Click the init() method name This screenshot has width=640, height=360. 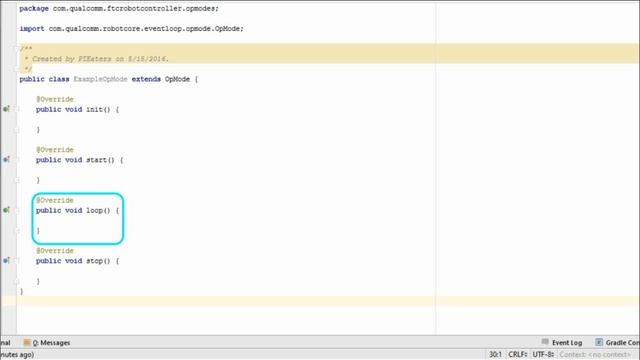94,109
